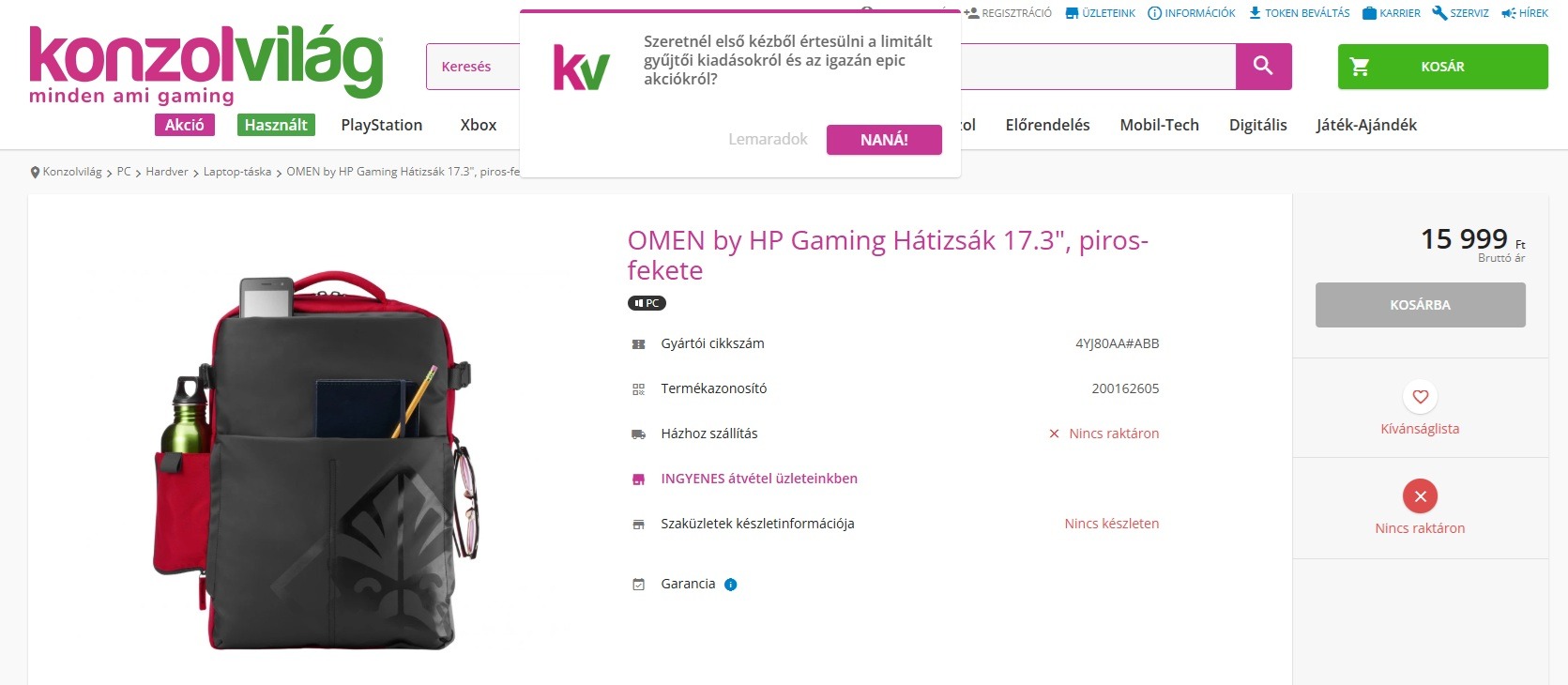Open the Digitális menu
Viewport: 1568px width, 685px height.
[1258, 125]
